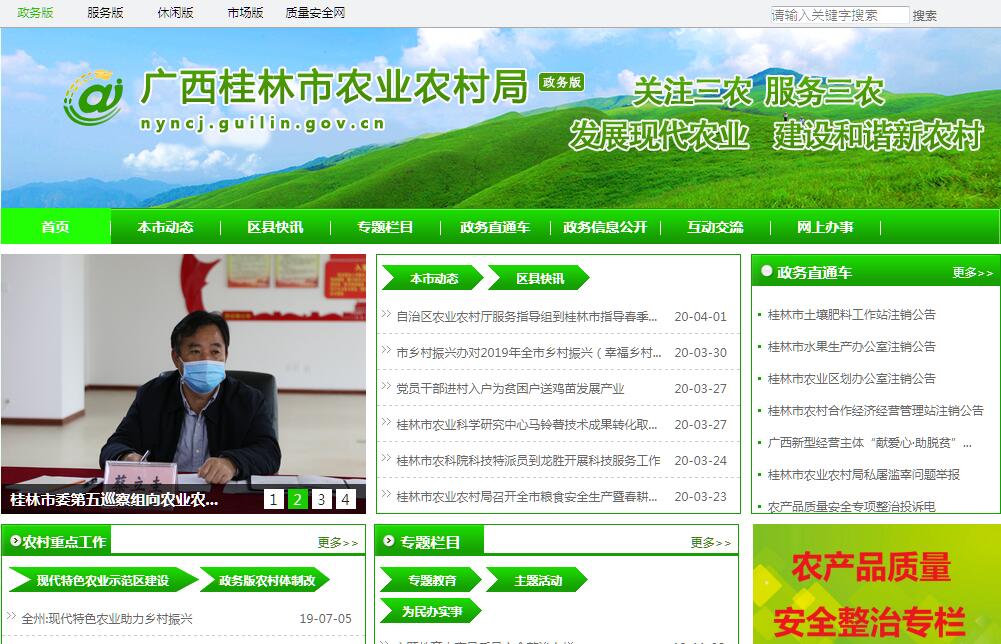Open the 服务版 version link
This screenshot has height=644, width=1001.
click(x=105, y=12)
